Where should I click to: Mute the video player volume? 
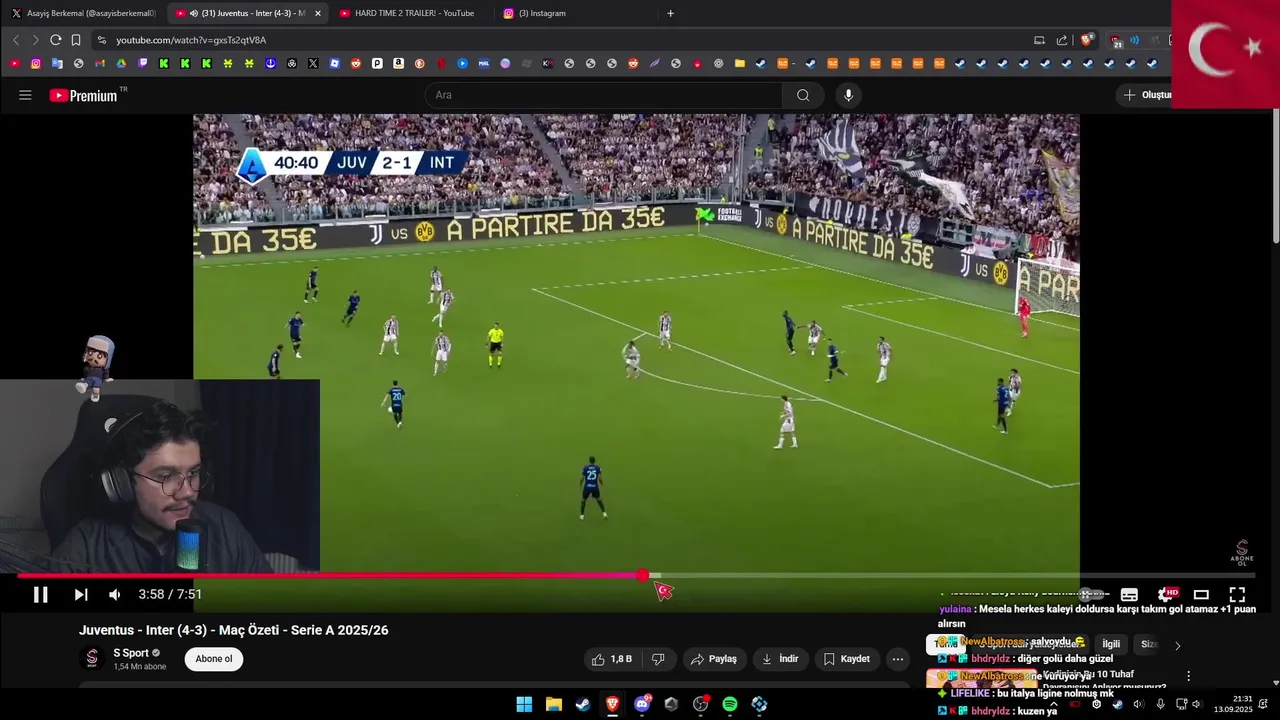coord(115,594)
